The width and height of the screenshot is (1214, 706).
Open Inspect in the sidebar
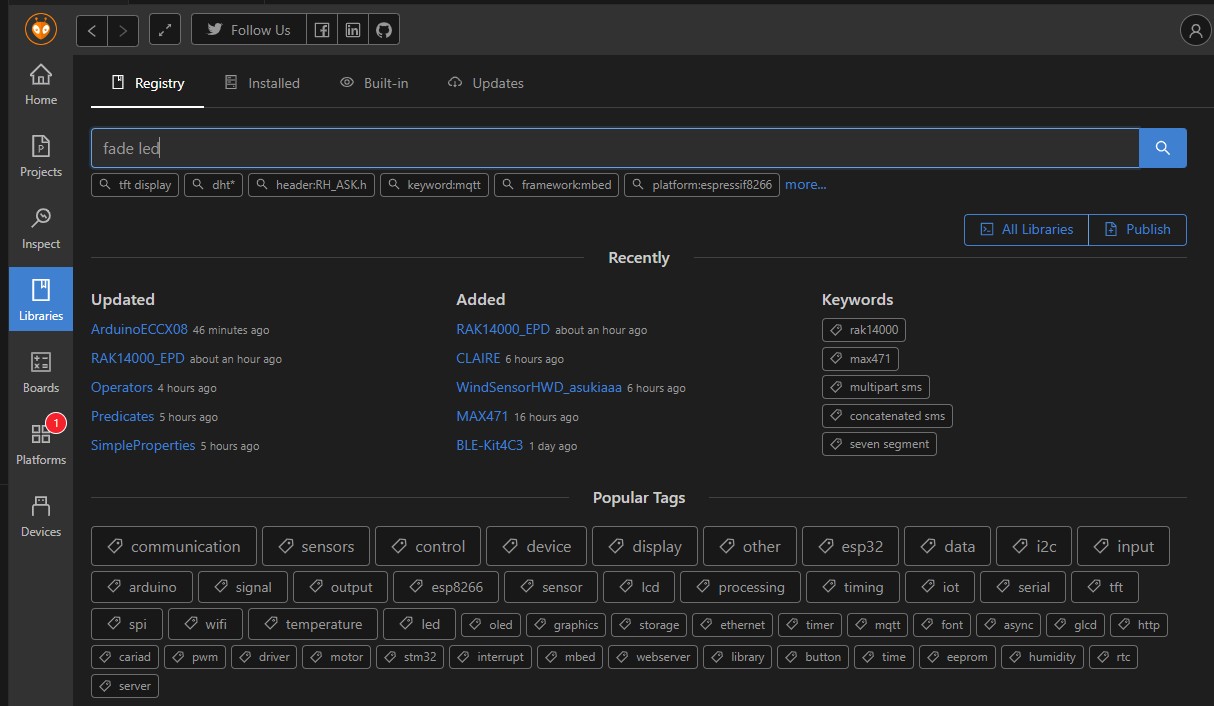point(41,228)
